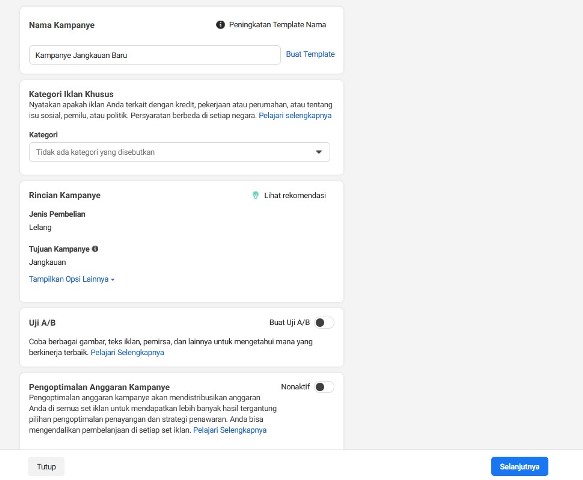The image size is (583, 480).
Task: Click the Nonaktif status label
Action: 295,387
